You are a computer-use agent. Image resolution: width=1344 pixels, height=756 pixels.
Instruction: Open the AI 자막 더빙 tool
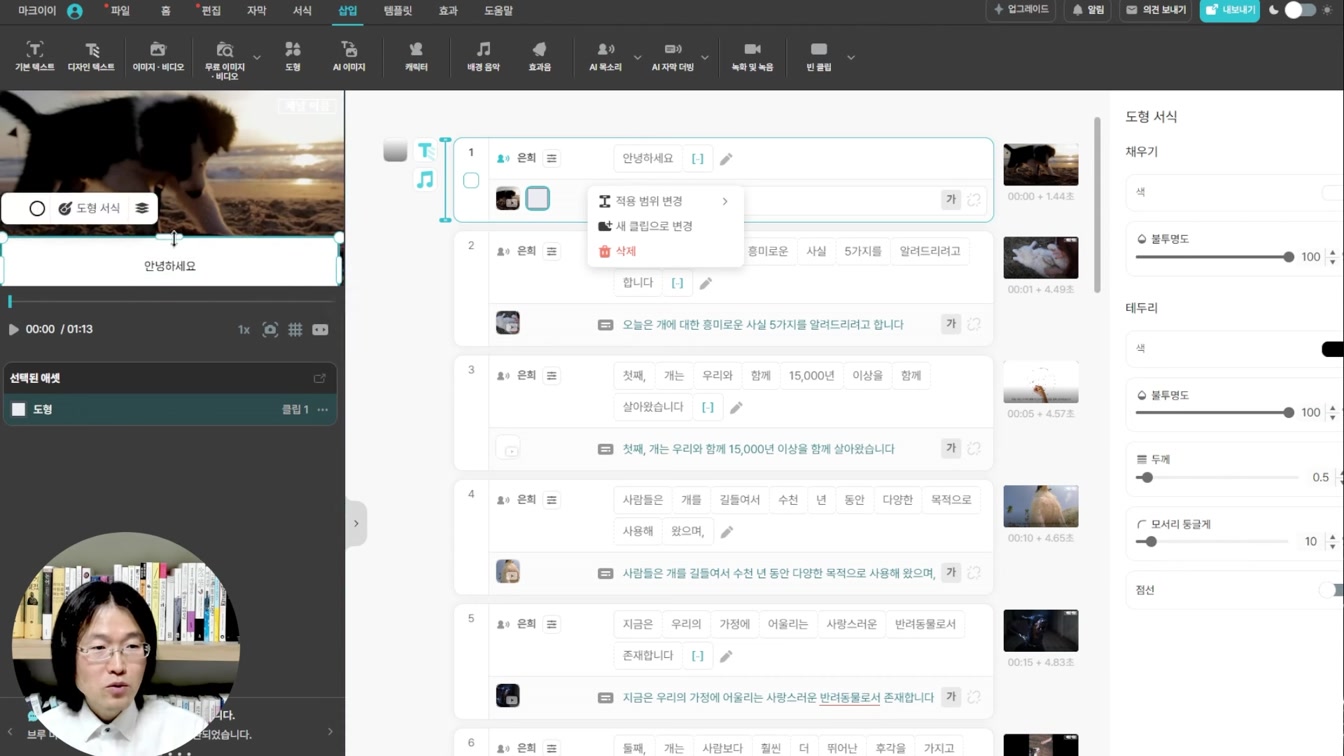(673, 57)
